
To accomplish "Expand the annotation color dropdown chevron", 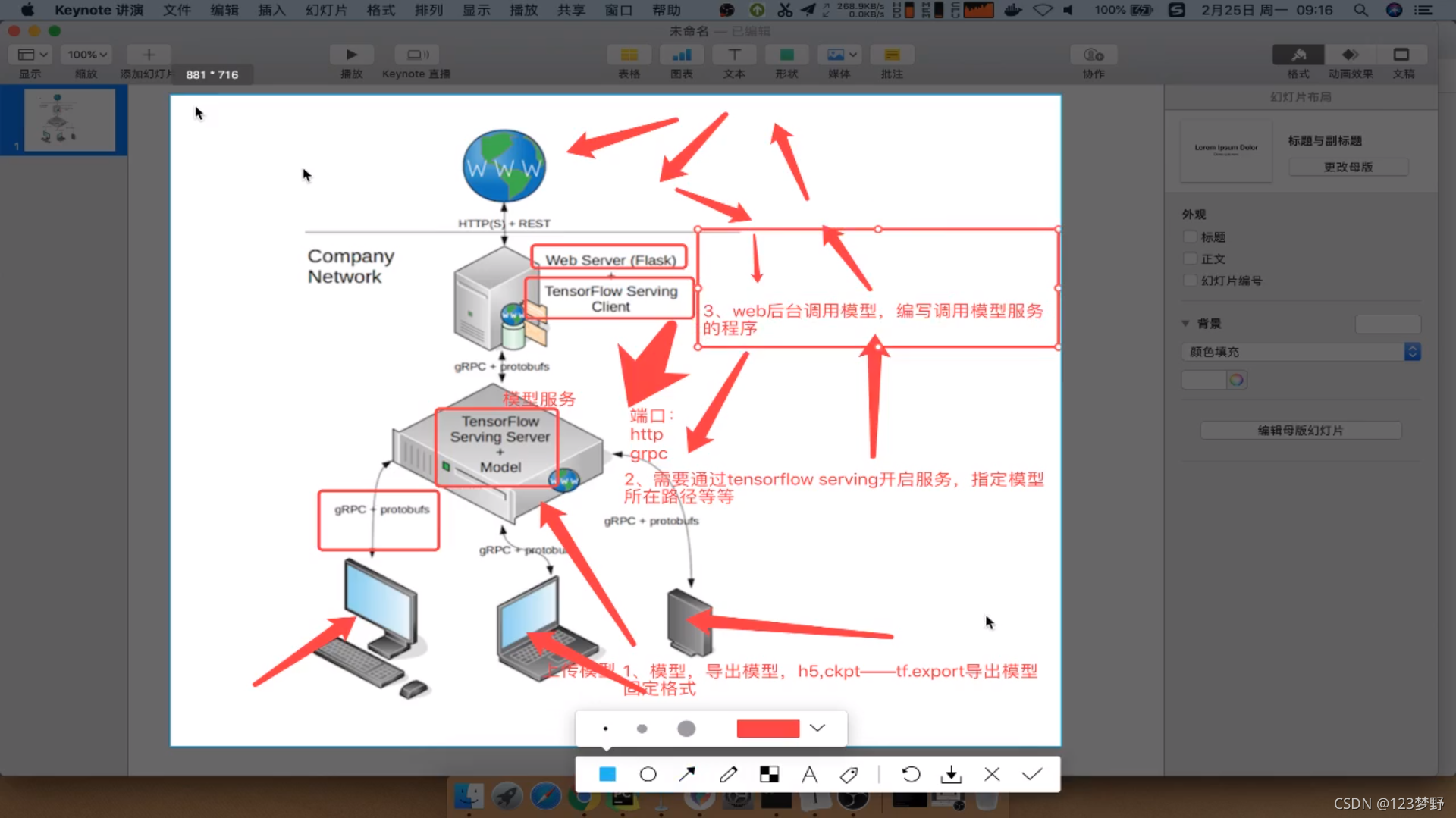I will pyautogui.click(x=817, y=728).
